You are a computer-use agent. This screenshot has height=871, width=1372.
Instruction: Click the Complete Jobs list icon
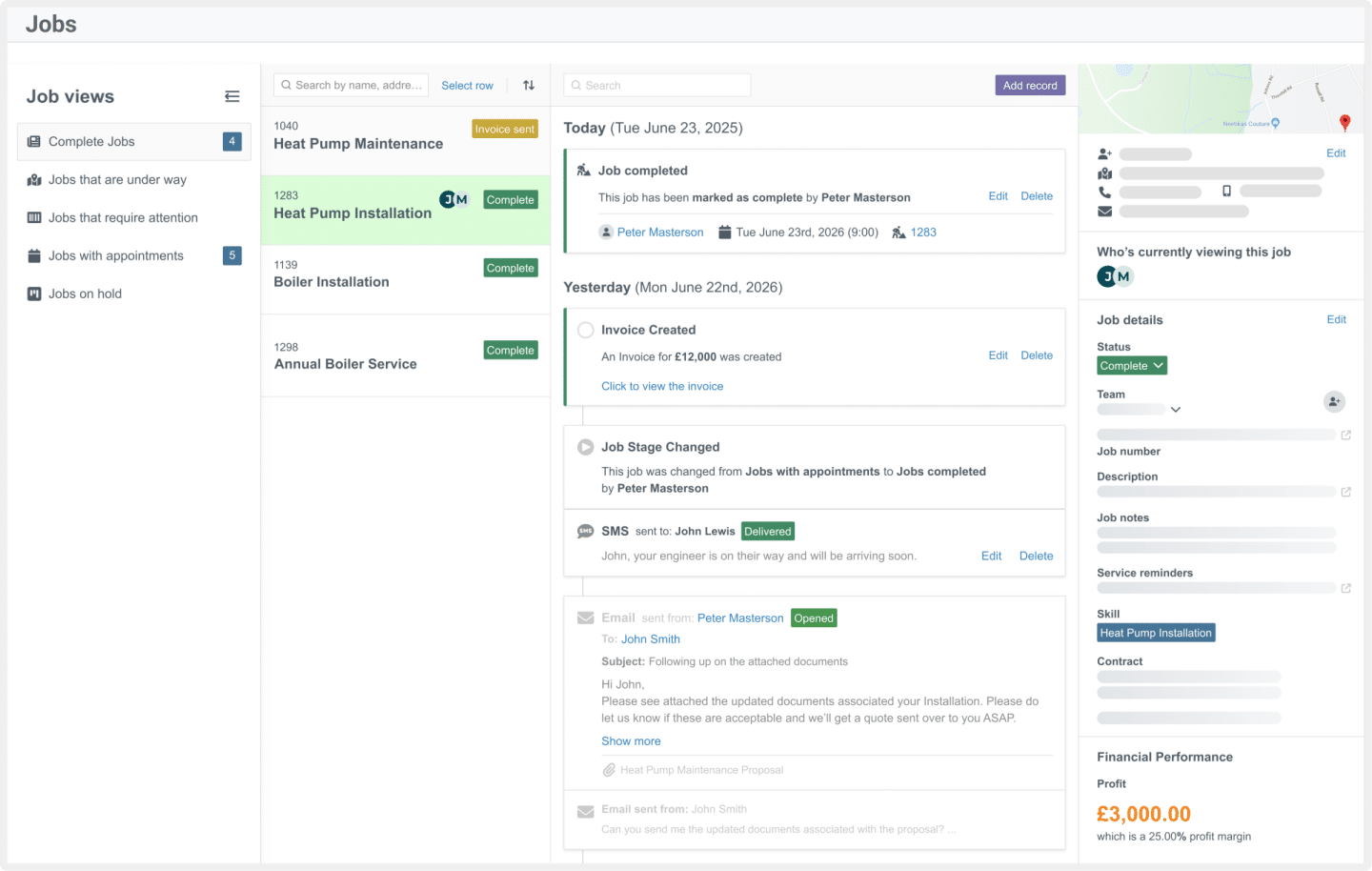point(34,142)
